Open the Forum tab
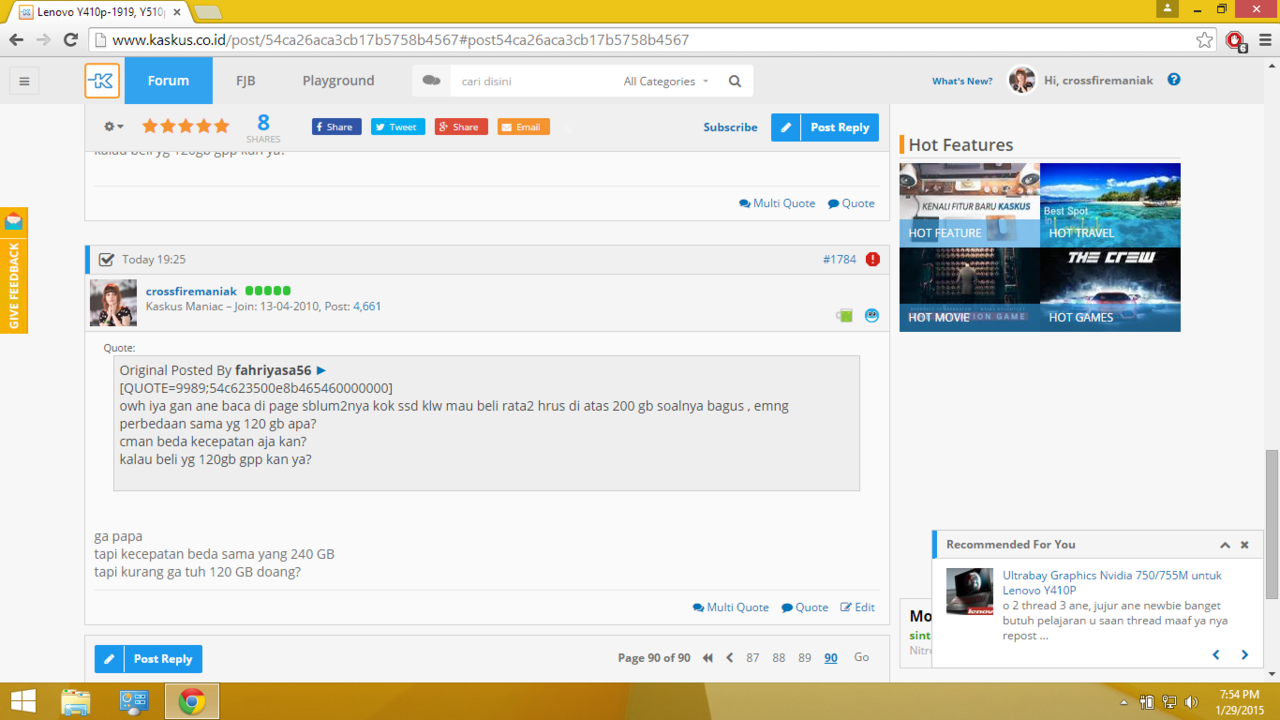The height and width of the screenshot is (720, 1280). [168, 80]
